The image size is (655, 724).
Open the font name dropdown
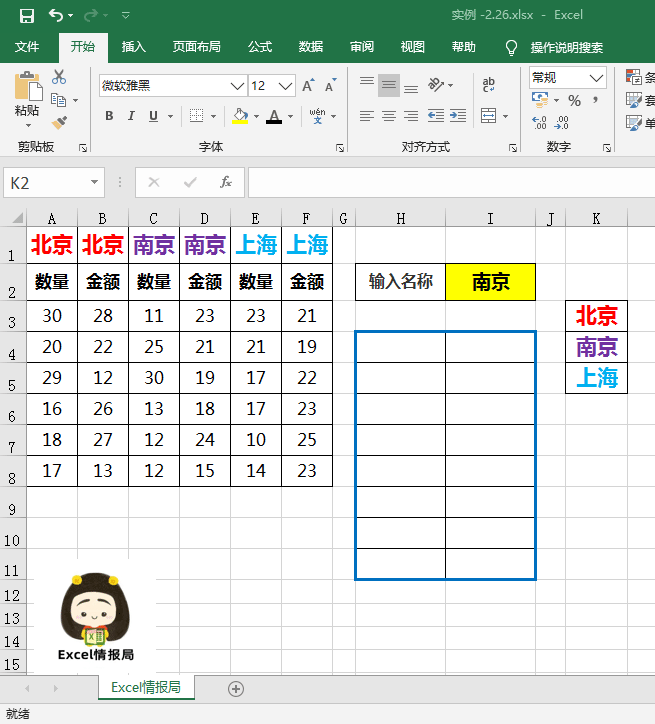(237, 86)
